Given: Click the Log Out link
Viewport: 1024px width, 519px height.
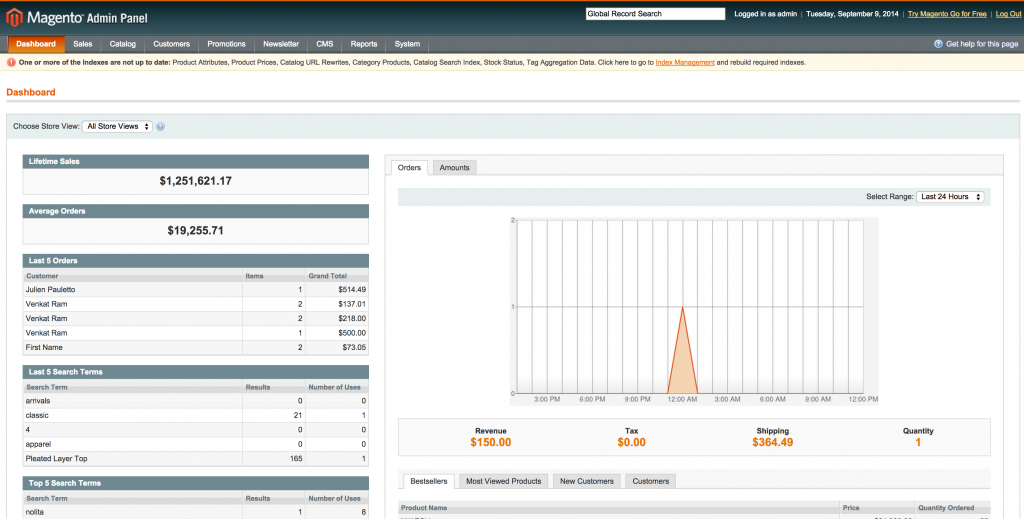Looking at the screenshot, I should (x=1008, y=14).
